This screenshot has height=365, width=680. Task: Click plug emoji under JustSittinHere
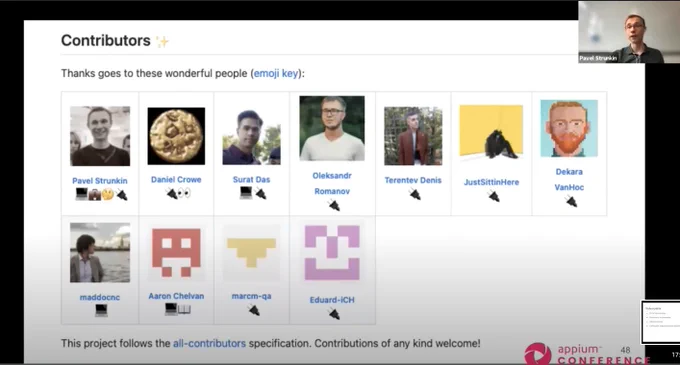tap(494, 196)
